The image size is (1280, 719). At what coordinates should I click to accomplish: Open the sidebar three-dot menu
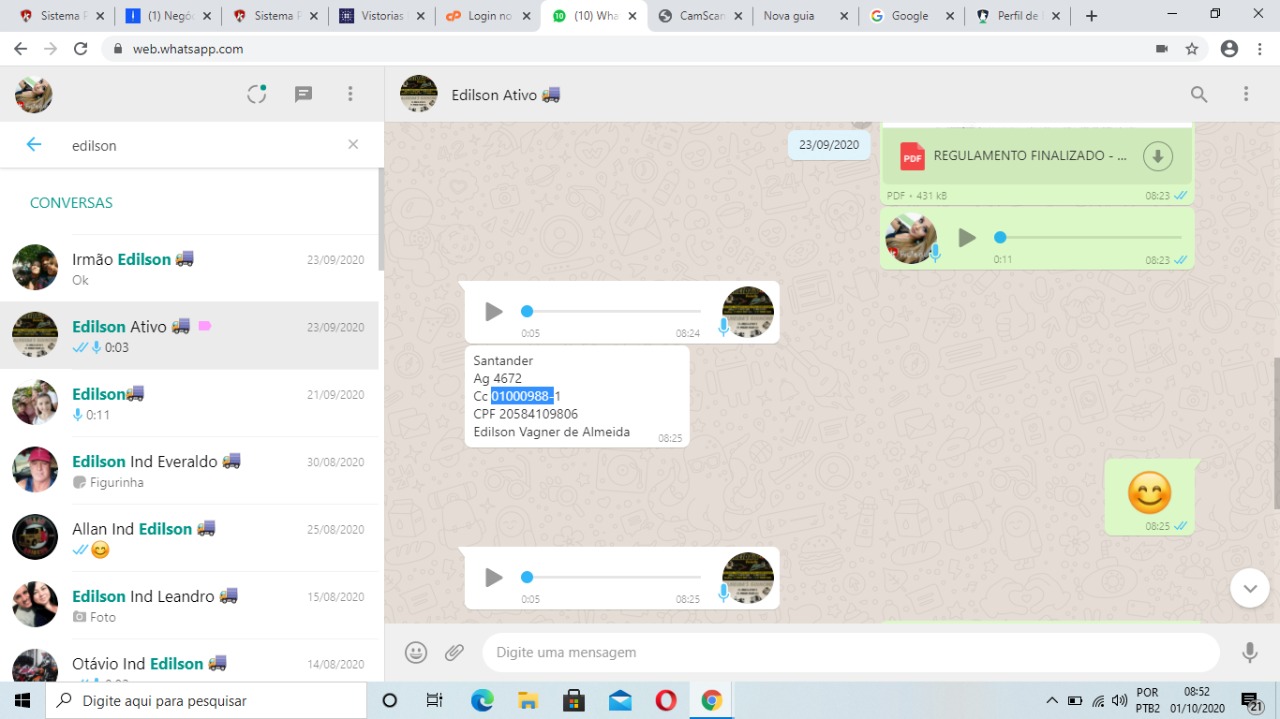point(350,94)
